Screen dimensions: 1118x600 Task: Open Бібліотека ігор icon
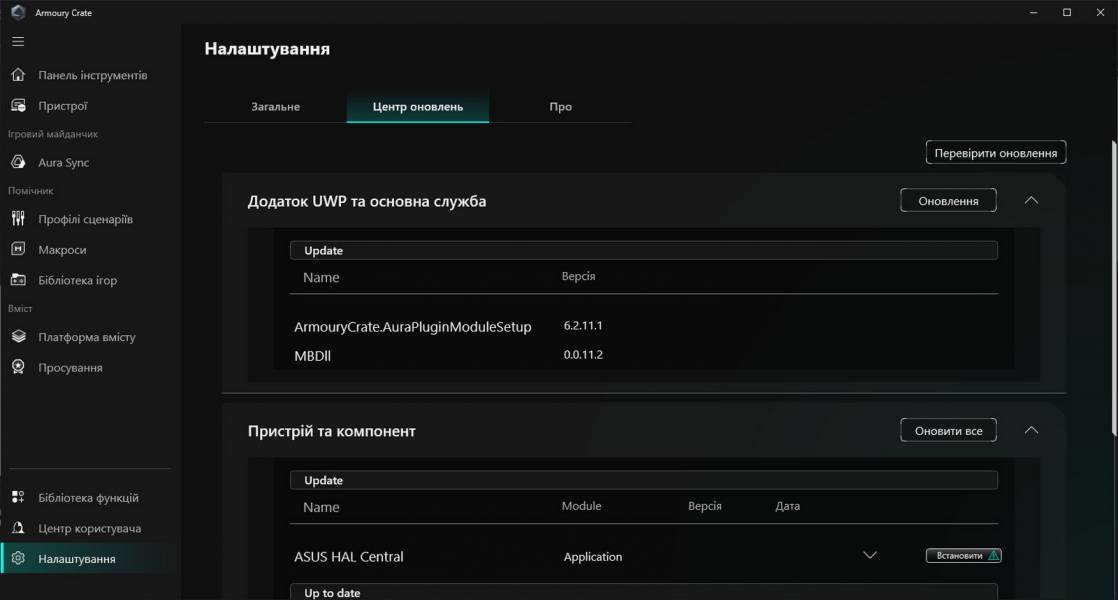(x=18, y=281)
